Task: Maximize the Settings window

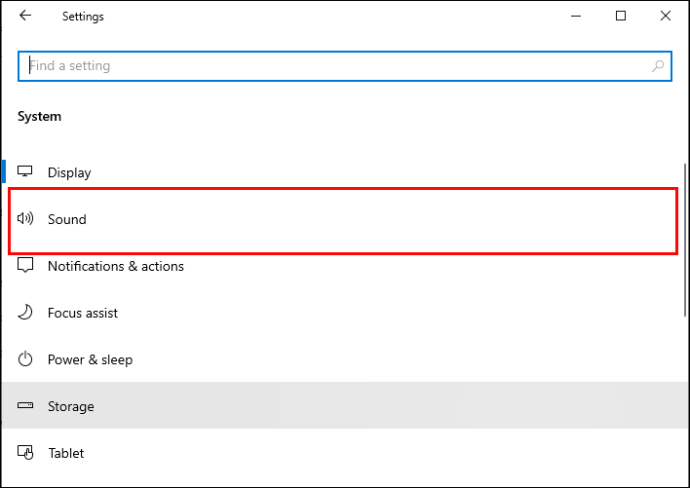Action: 621,16
